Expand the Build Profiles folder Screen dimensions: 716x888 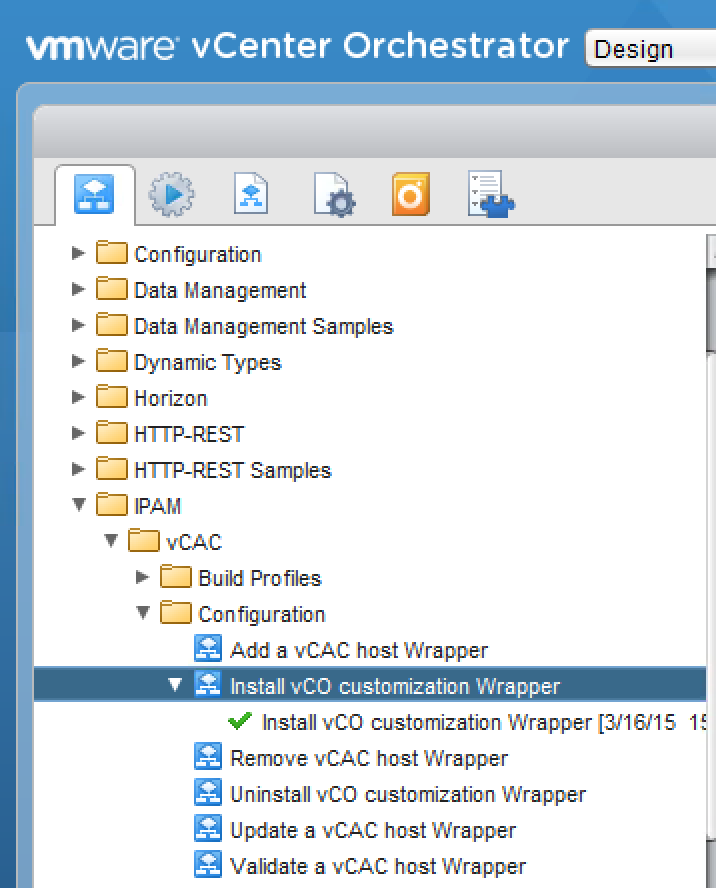143,577
